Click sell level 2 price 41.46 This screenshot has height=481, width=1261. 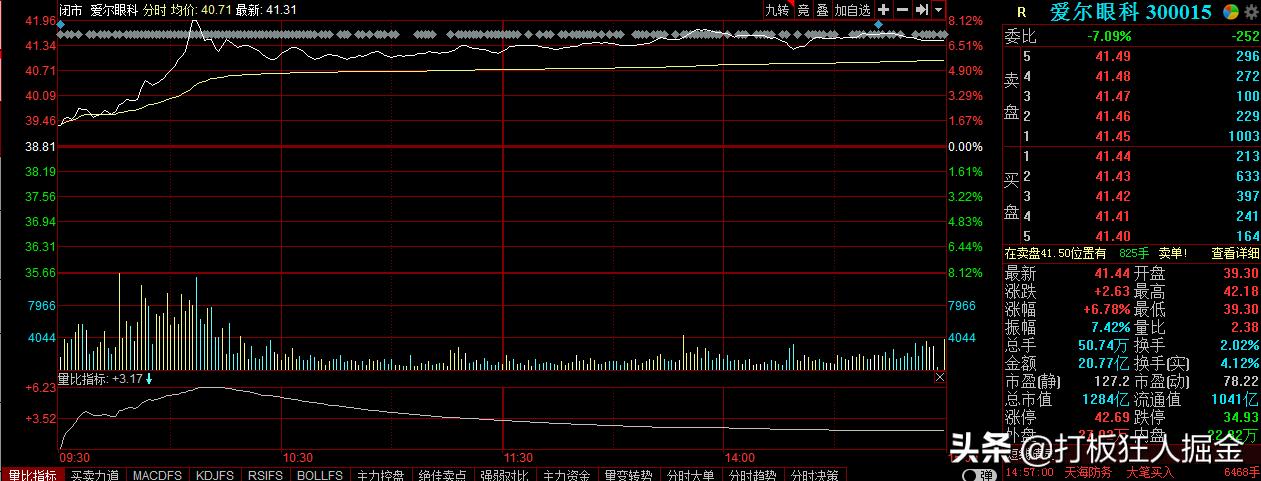[1112, 116]
